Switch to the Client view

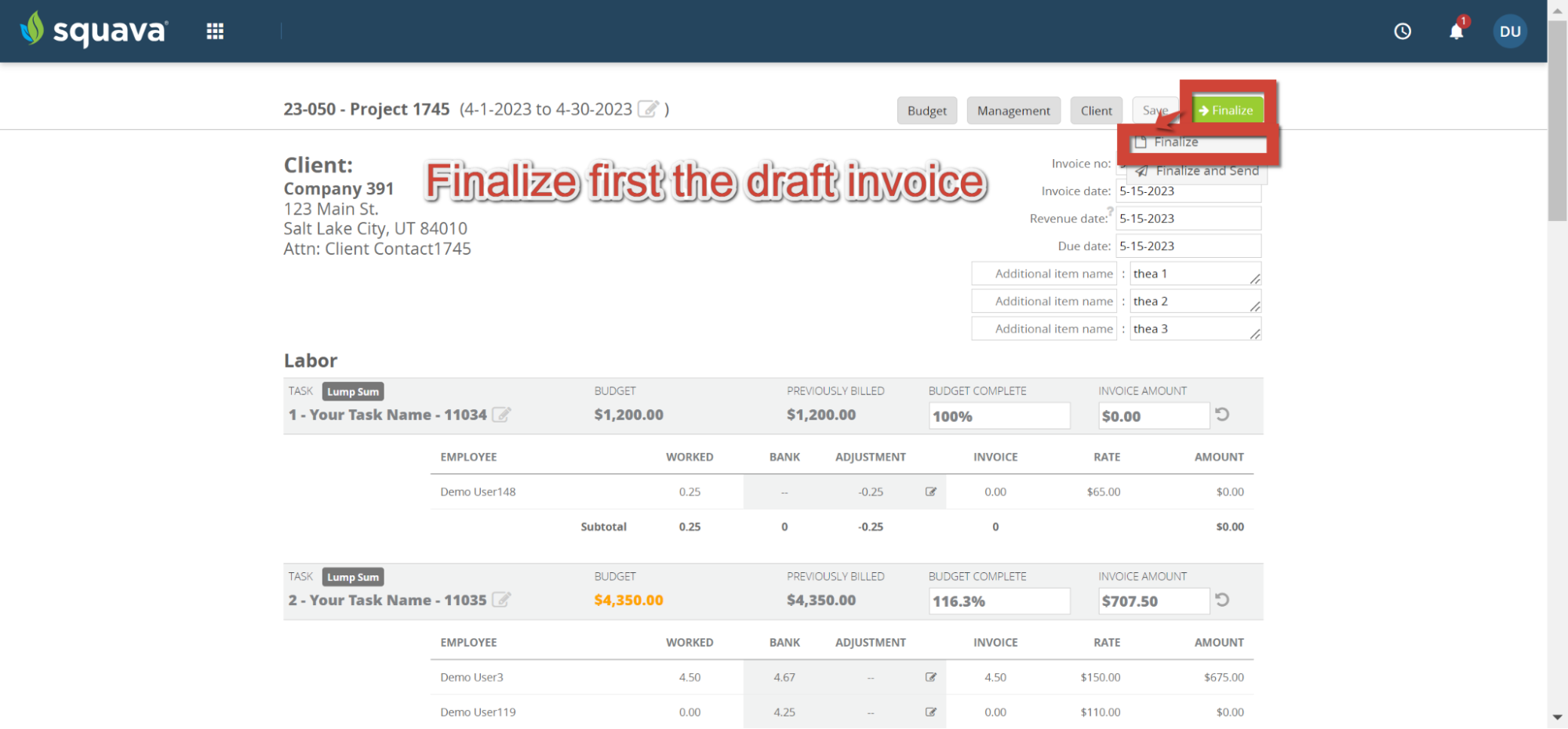[1096, 111]
